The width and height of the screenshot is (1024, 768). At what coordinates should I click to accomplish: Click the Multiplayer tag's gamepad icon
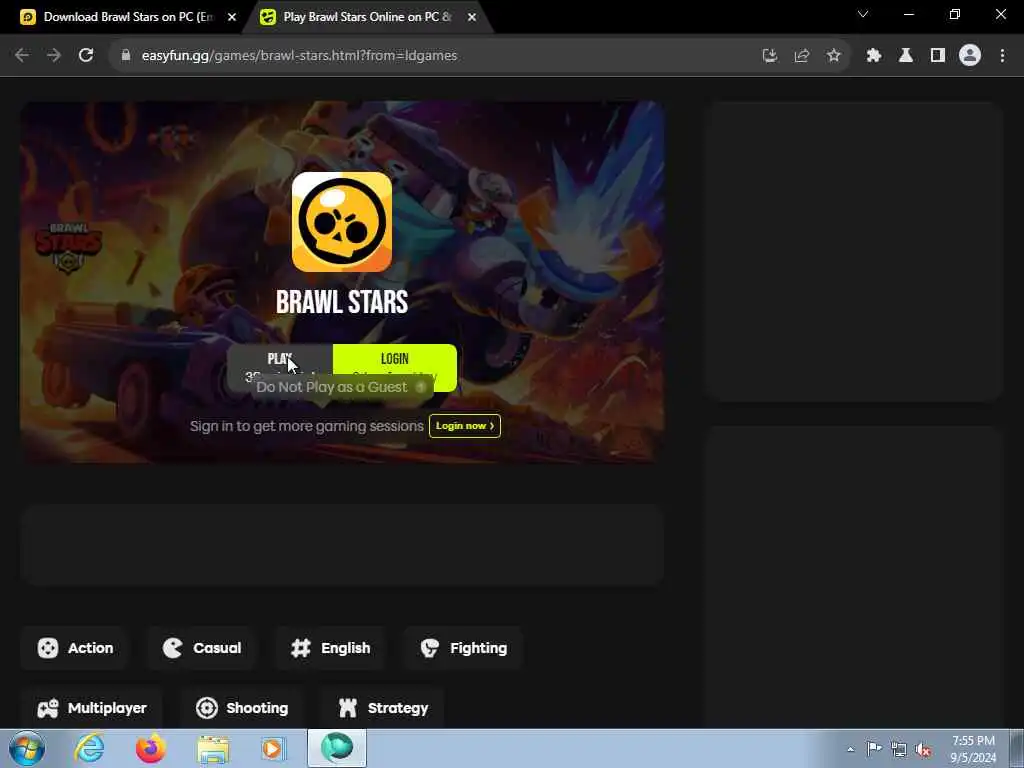coord(48,708)
